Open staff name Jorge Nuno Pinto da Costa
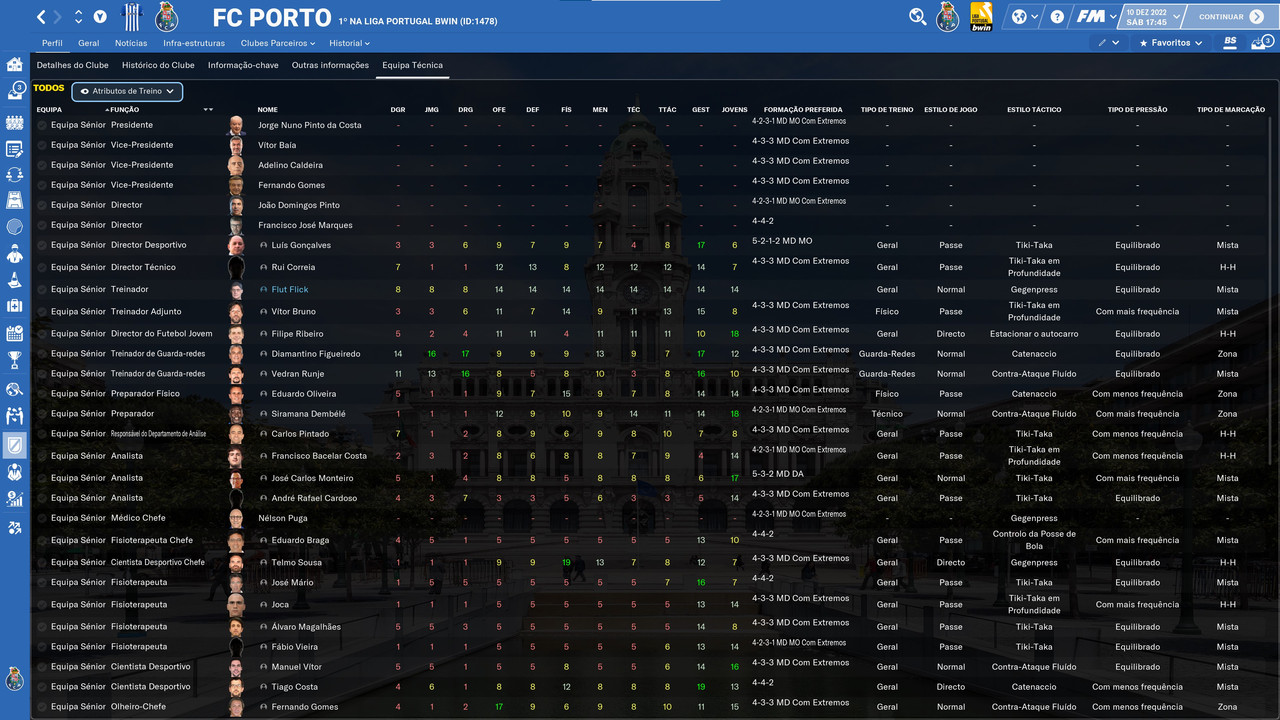The image size is (1280, 720). [x=310, y=125]
